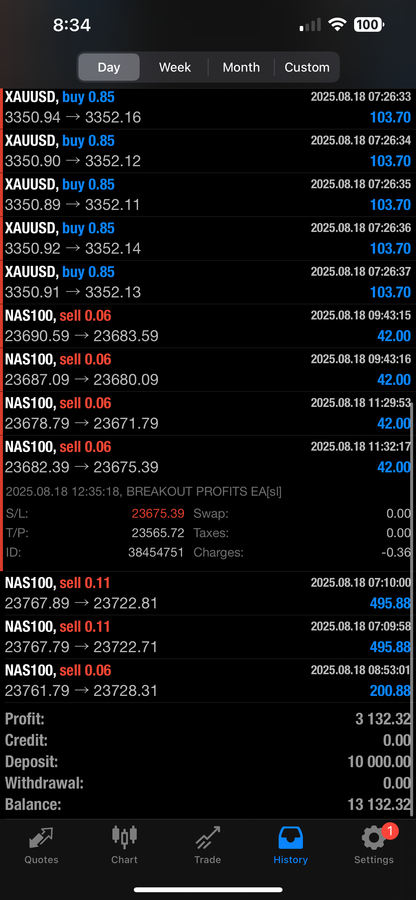Tap the battery indicator in status bar

pyautogui.click(x=368, y=25)
